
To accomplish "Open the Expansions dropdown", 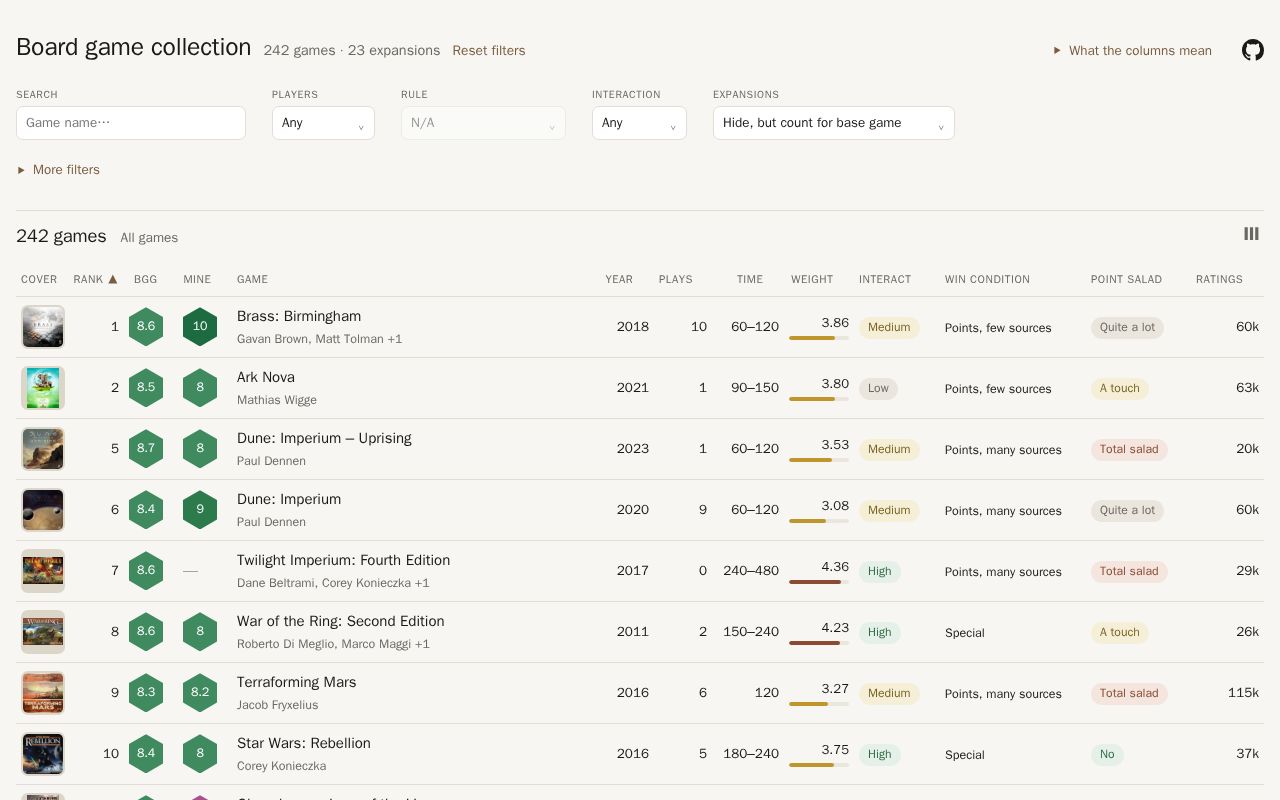I will tap(834, 123).
